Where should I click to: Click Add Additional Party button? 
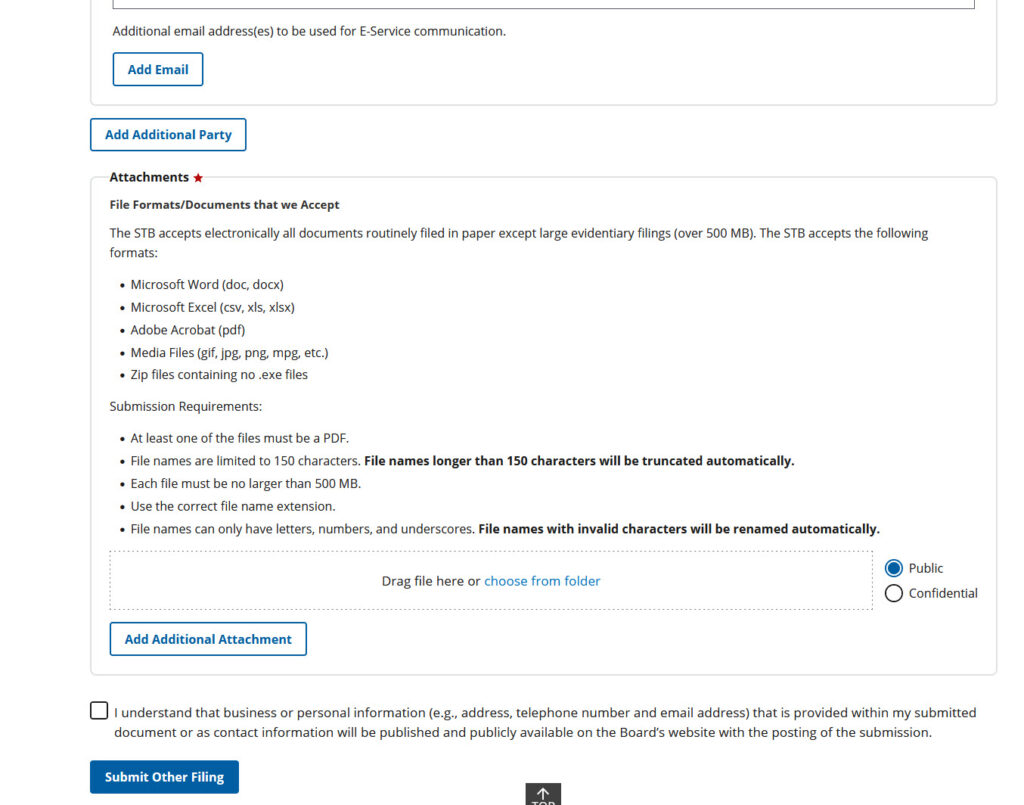pyautogui.click(x=168, y=135)
